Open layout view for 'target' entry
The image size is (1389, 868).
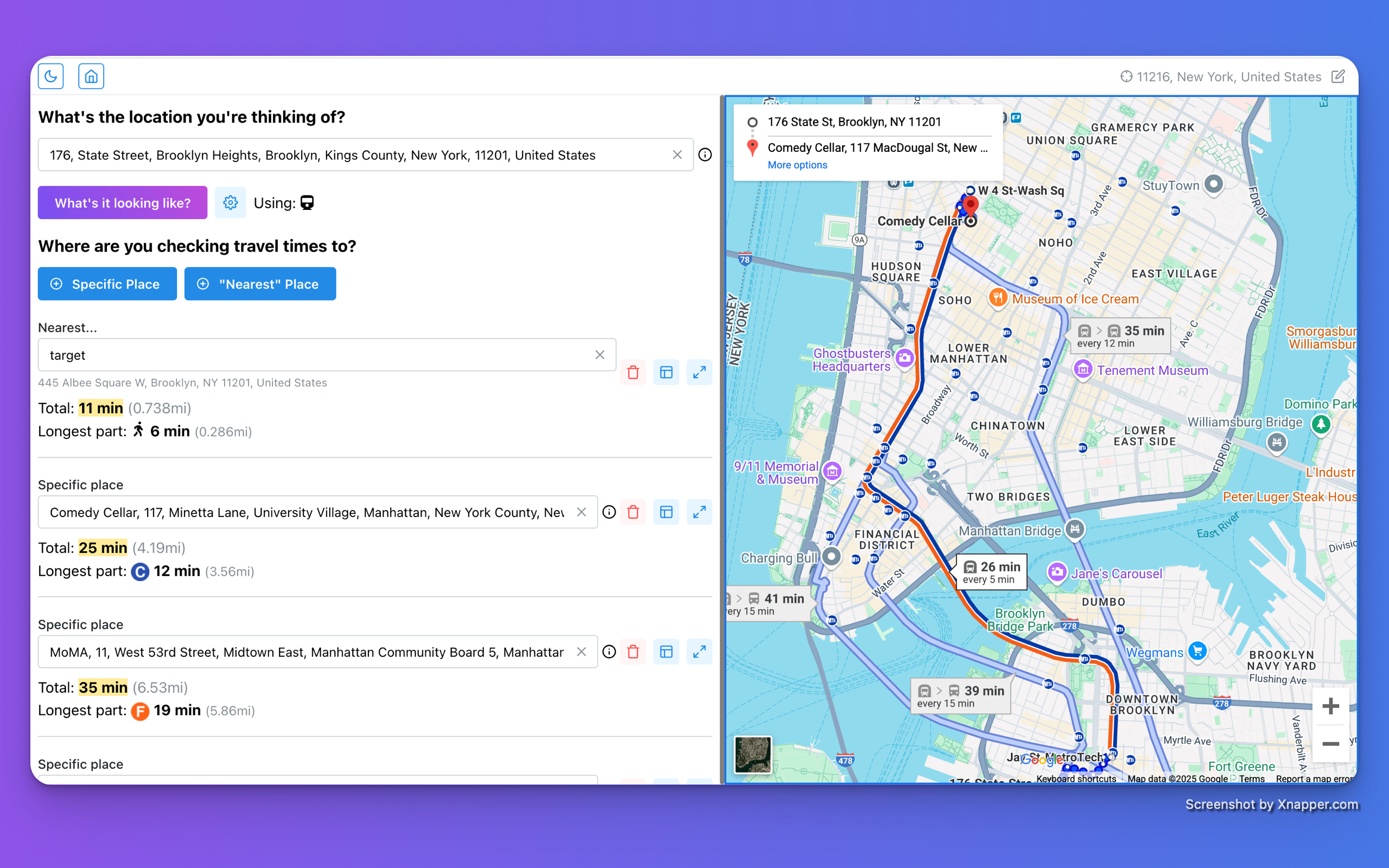tap(666, 372)
